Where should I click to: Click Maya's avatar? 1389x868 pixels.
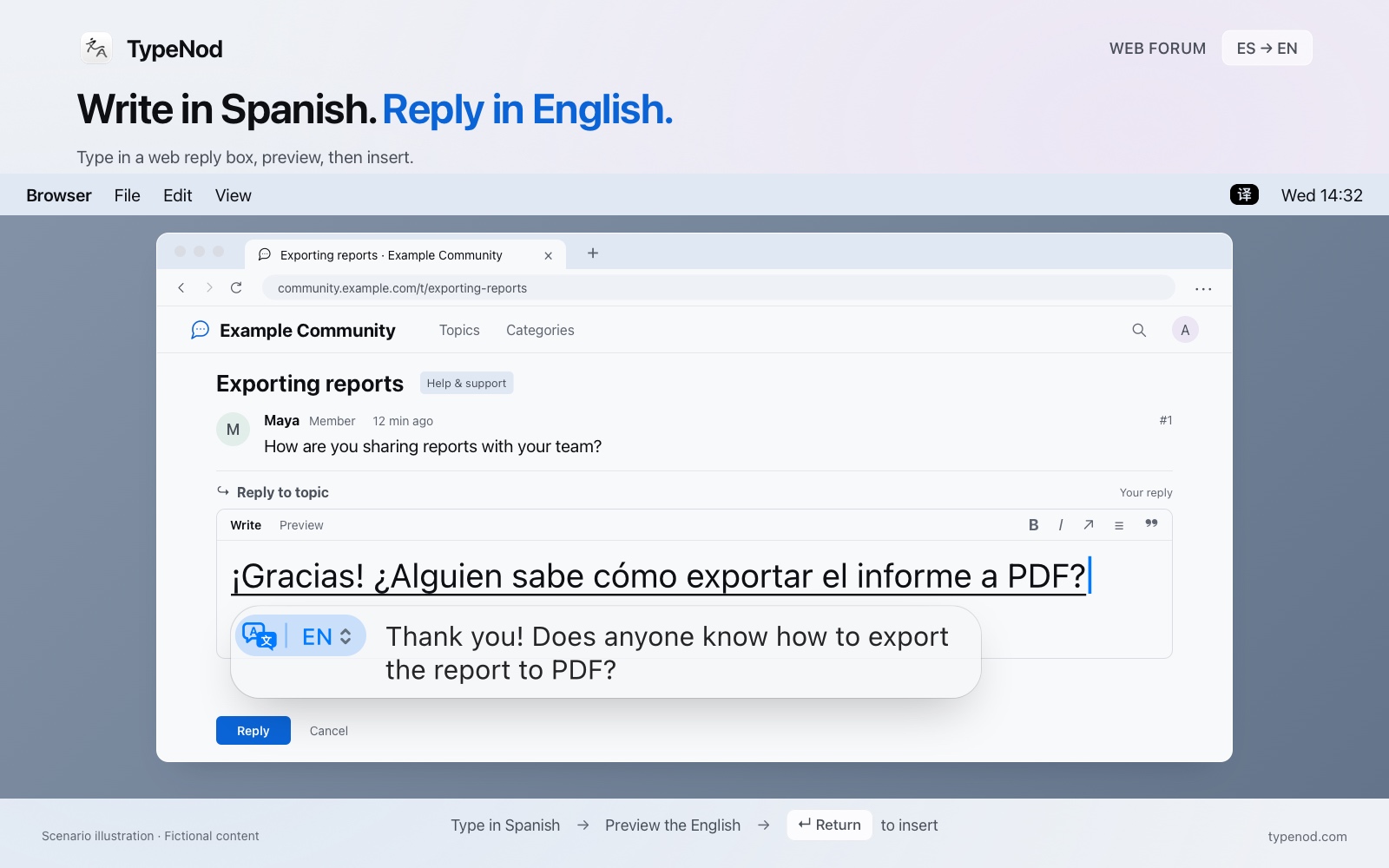(x=233, y=429)
